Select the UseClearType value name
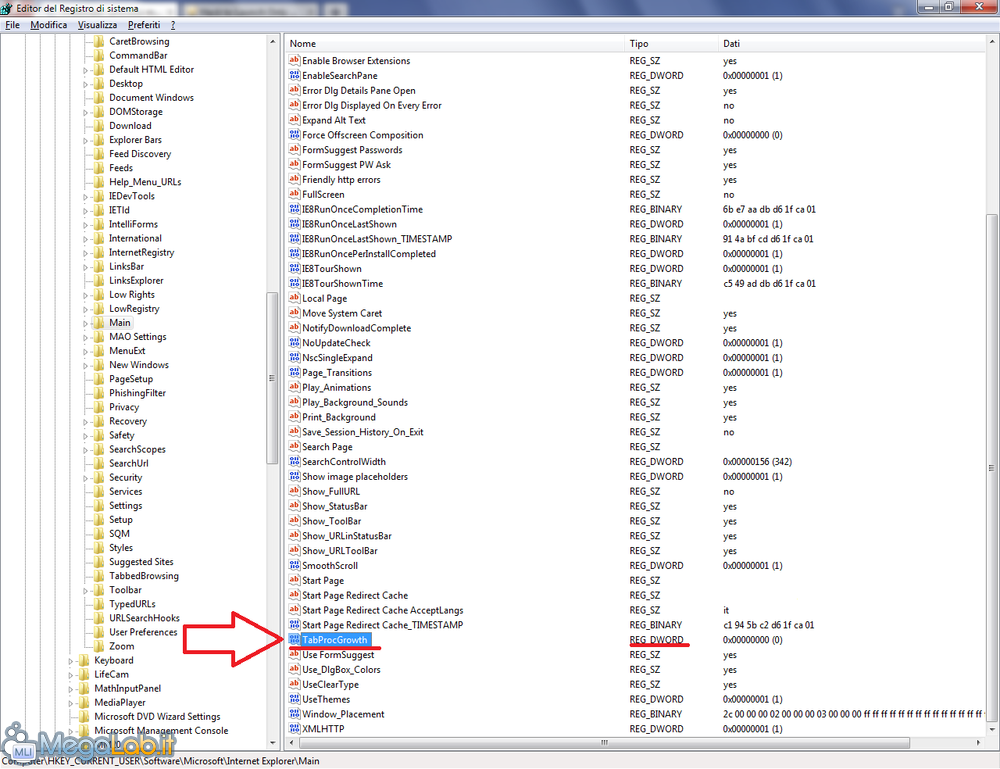The width and height of the screenshot is (1000, 769). (330, 684)
